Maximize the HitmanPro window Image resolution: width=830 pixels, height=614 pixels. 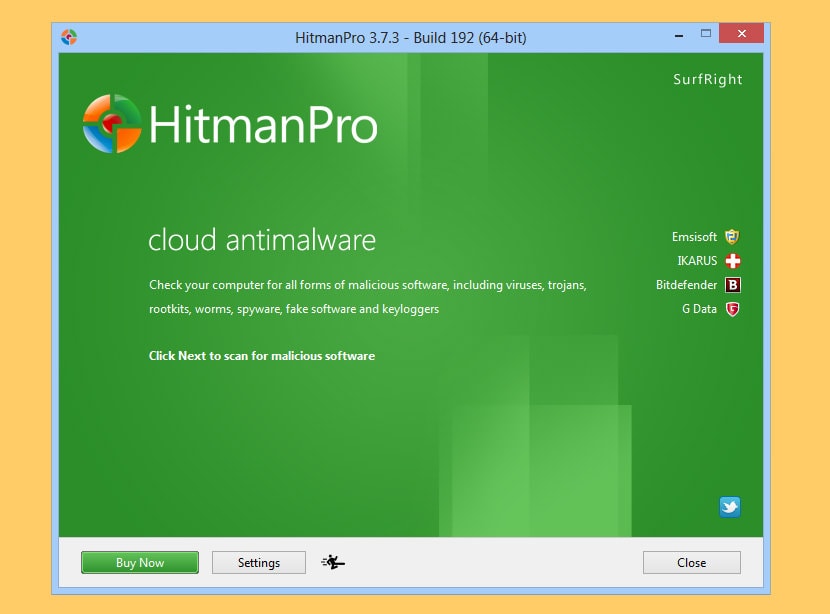(706, 35)
